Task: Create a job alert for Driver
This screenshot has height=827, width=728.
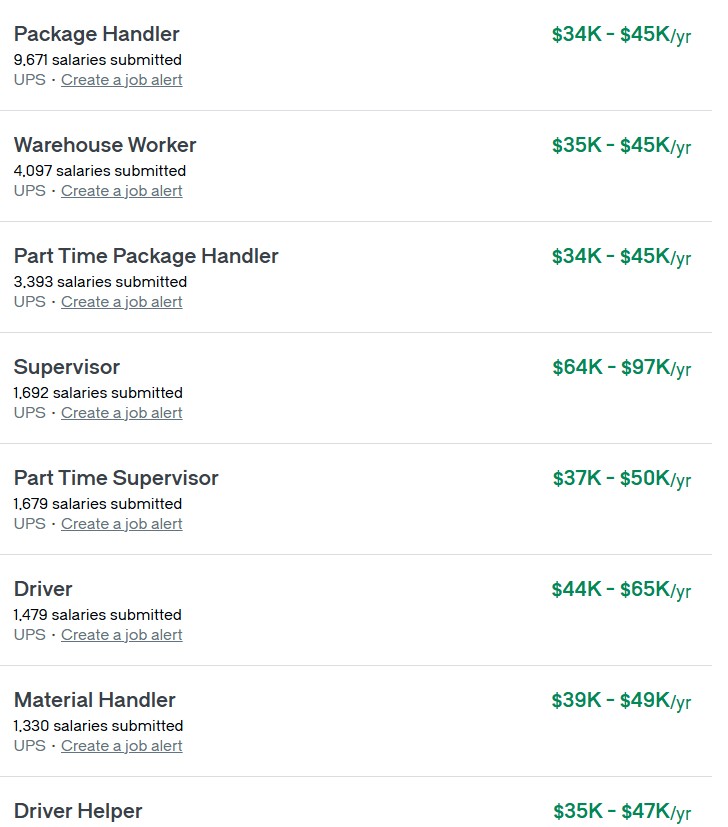Action: point(121,635)
